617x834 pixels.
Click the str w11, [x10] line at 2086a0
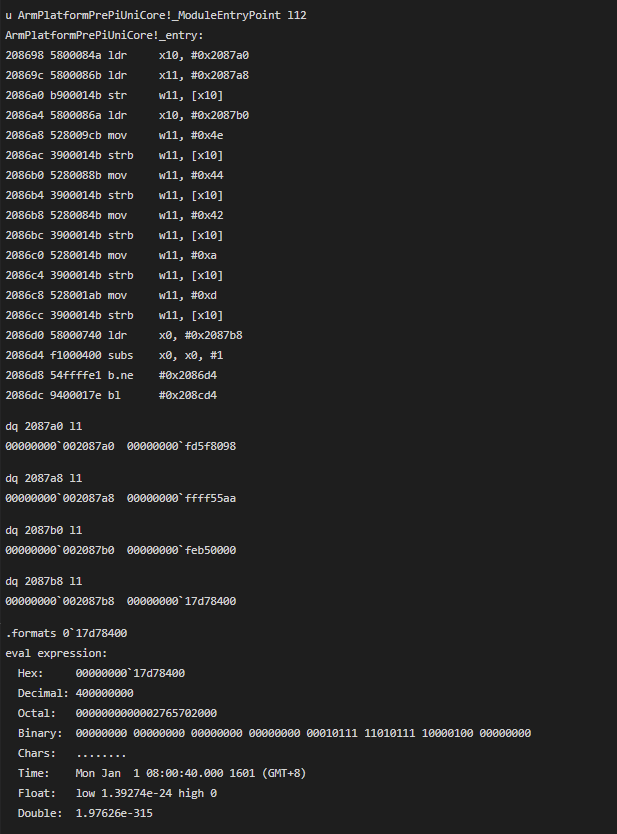(x=114, y=95)
